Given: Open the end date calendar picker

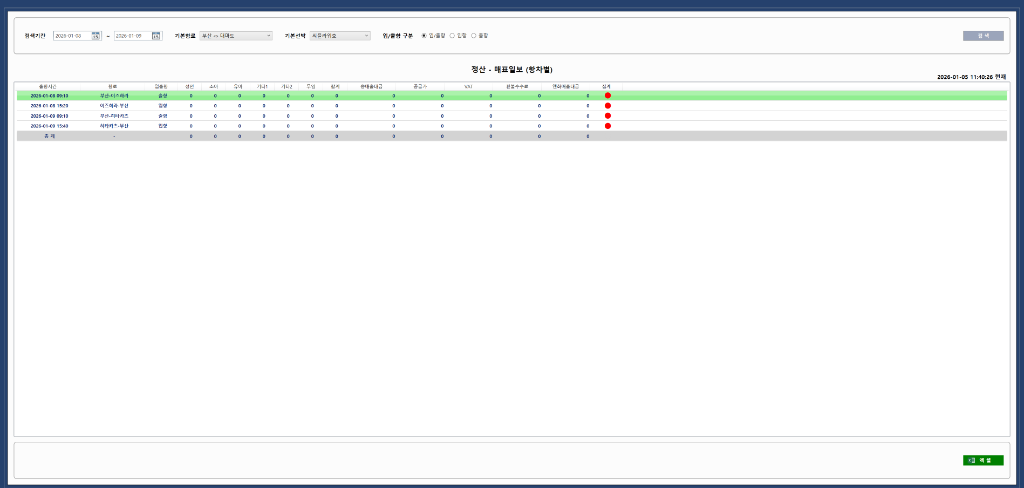Looking at the screenshot, I should pos(156,36).
